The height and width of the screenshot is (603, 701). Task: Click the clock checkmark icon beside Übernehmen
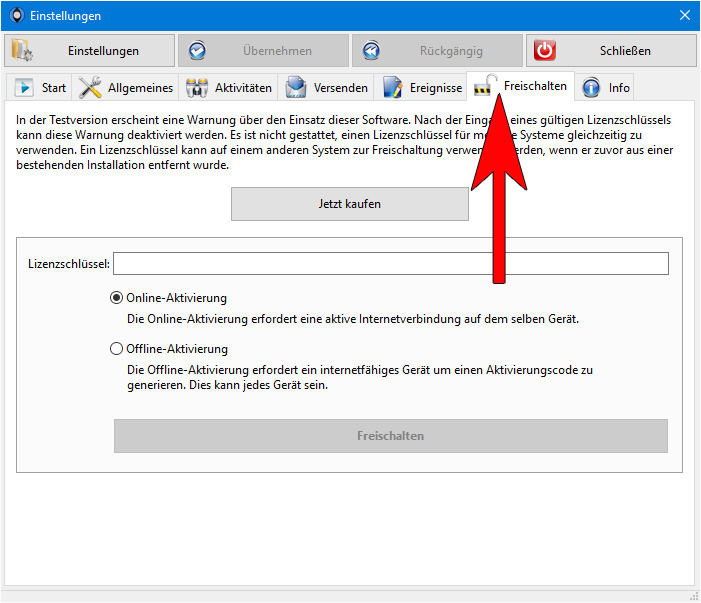click(x=197, y=51)
